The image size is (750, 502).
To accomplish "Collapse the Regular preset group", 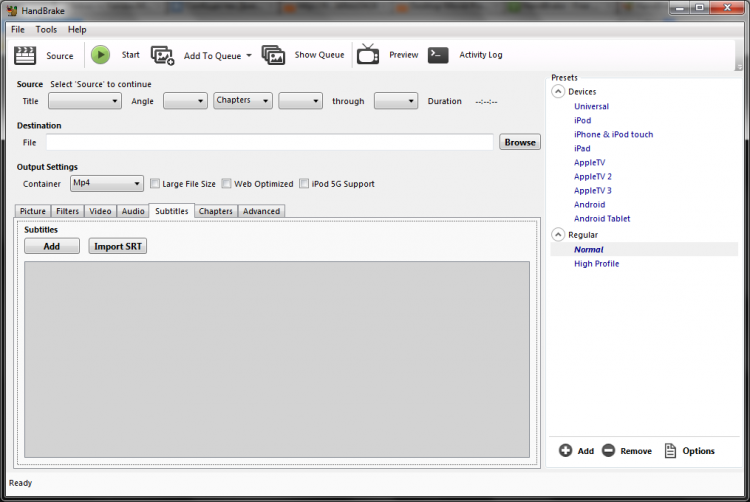I will coord(558,234).
